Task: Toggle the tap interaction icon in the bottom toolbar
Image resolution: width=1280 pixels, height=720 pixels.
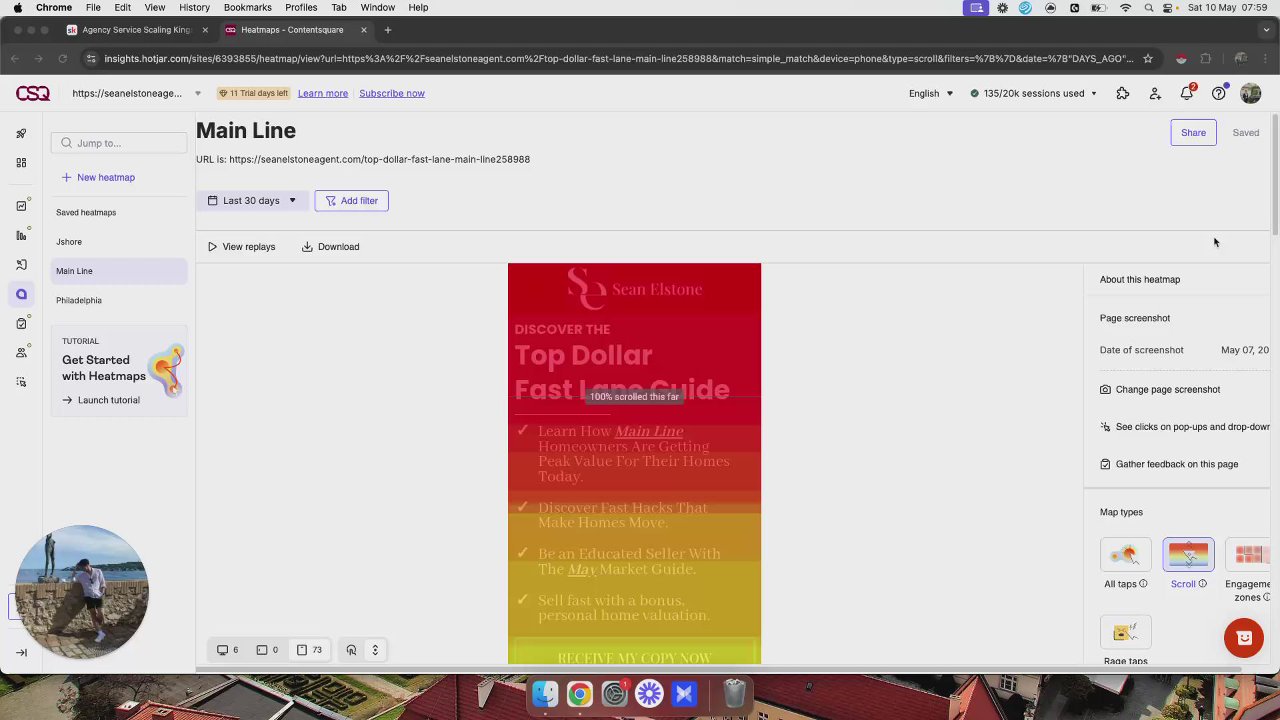Action: (351, 650)
